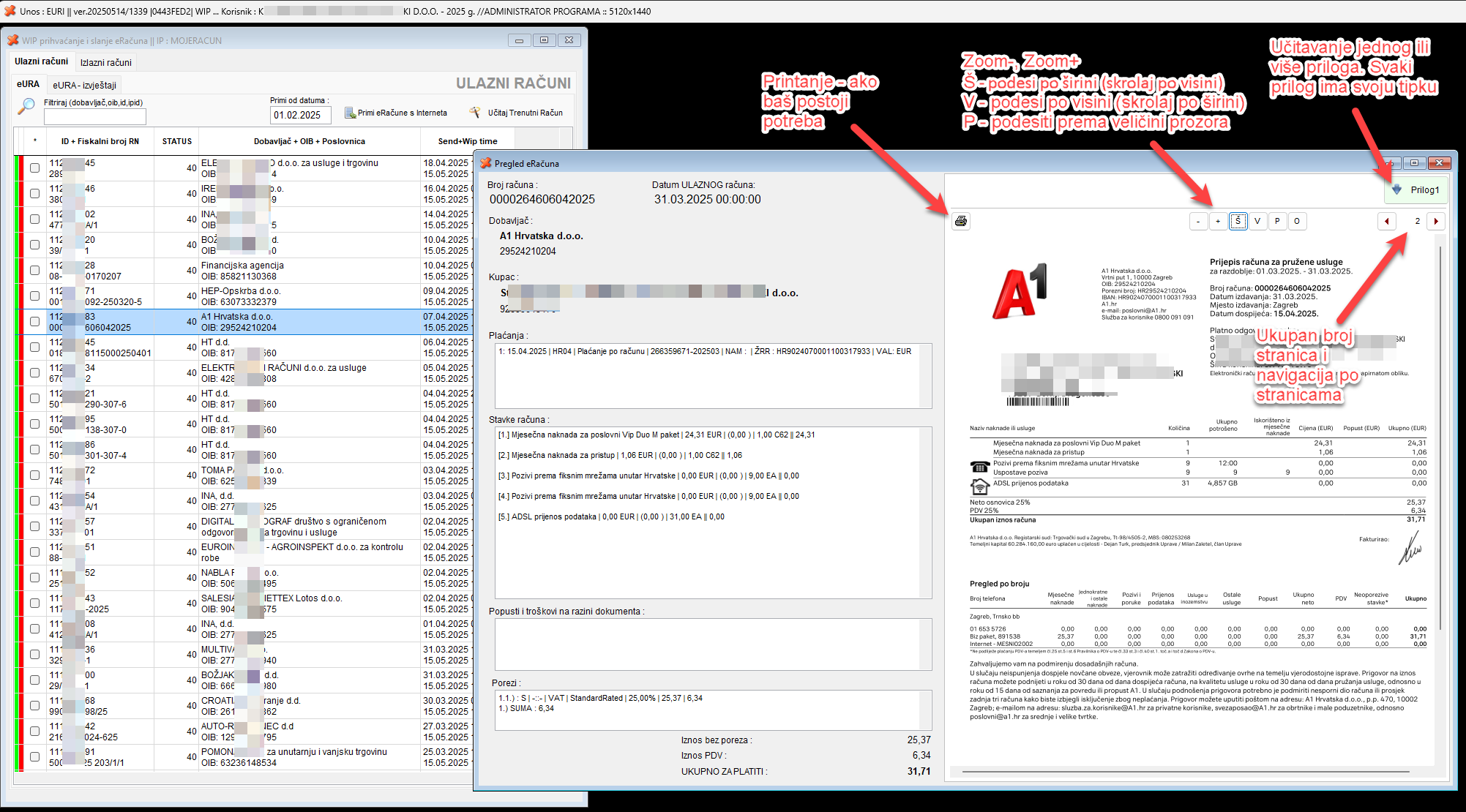1466x812 pixels.
Task: Open the eURA - izvještaji tab
Action: click(x=84, y=85)
